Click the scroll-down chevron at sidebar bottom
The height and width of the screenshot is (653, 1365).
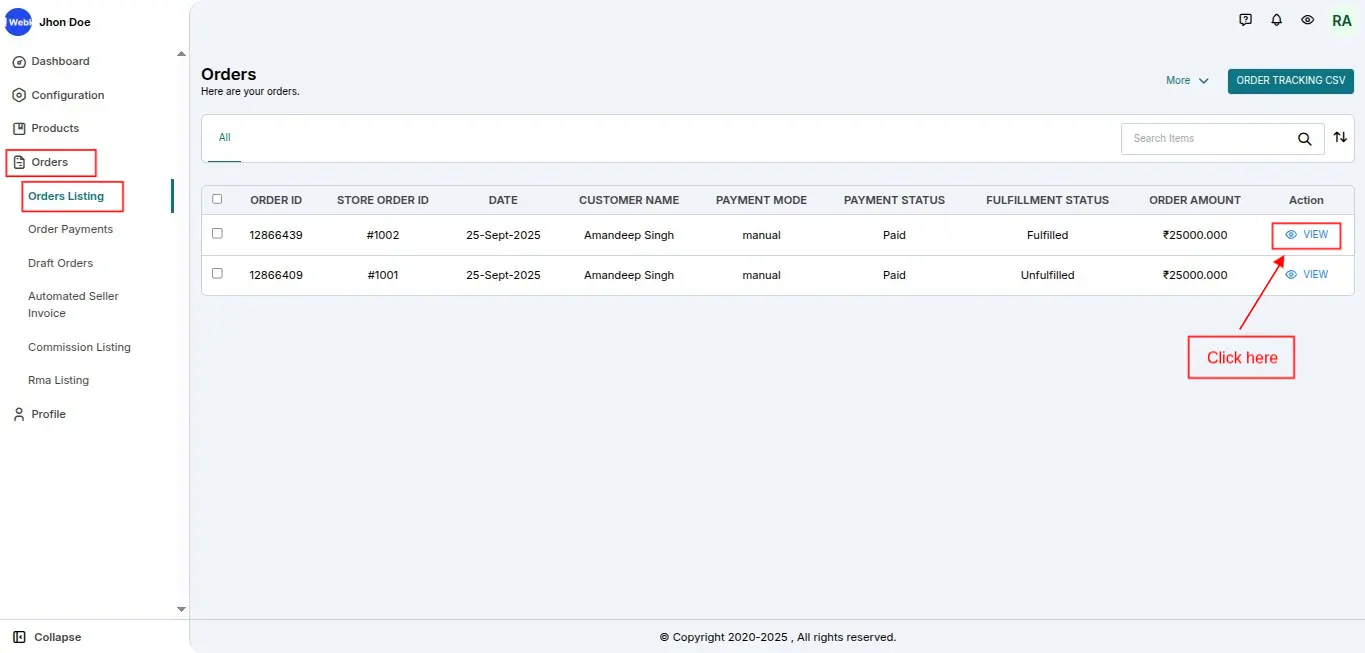click(181, 608)
